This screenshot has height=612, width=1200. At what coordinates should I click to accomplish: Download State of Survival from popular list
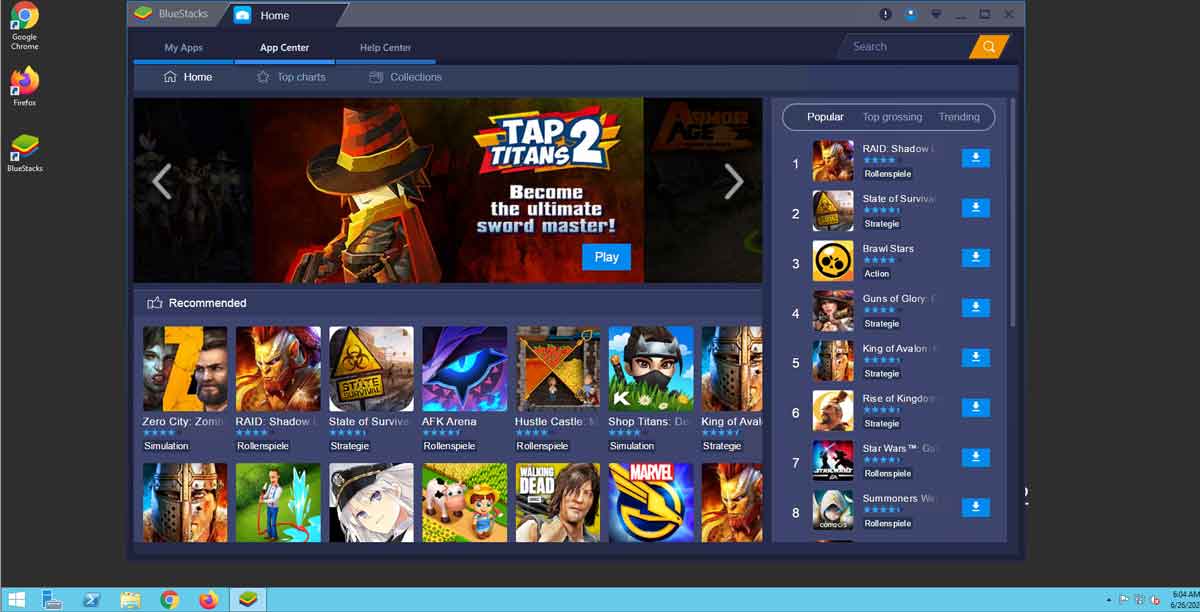click(x=975, y=208)
